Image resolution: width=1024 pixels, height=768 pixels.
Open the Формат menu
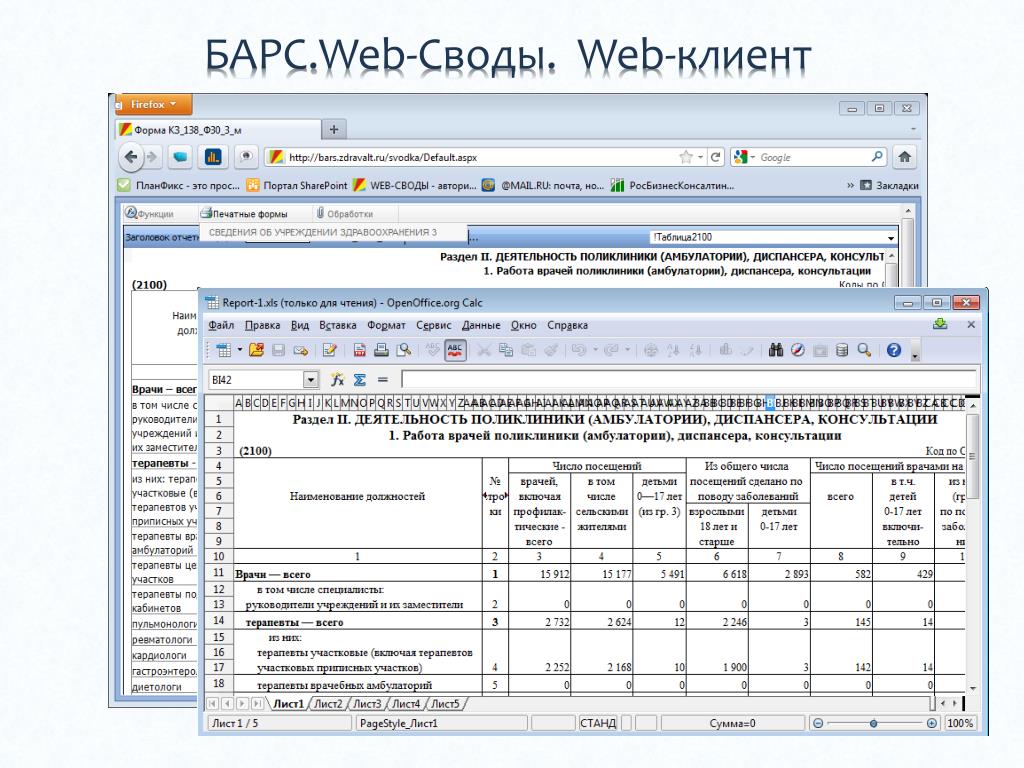(386, 325)
